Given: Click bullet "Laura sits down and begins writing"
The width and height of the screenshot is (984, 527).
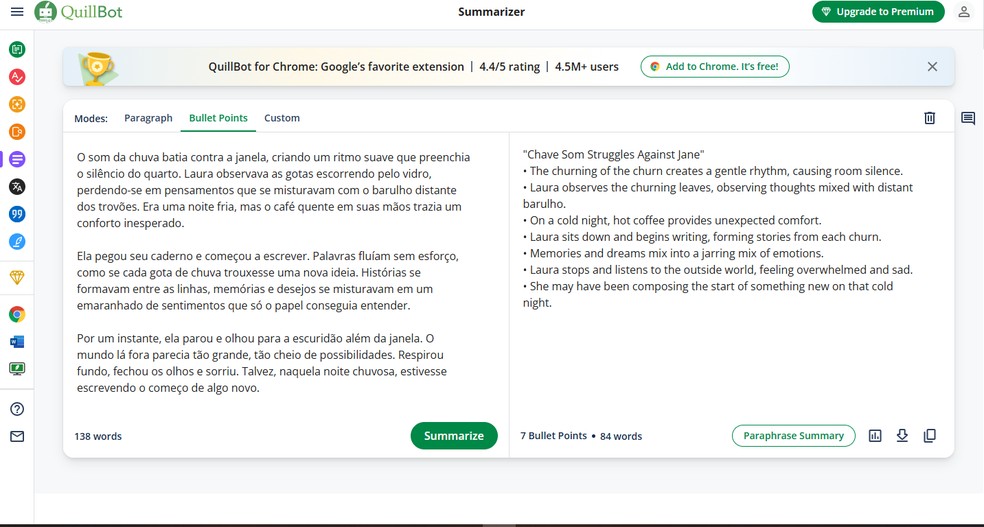Looking at the screenshot, I should point(702,237).
